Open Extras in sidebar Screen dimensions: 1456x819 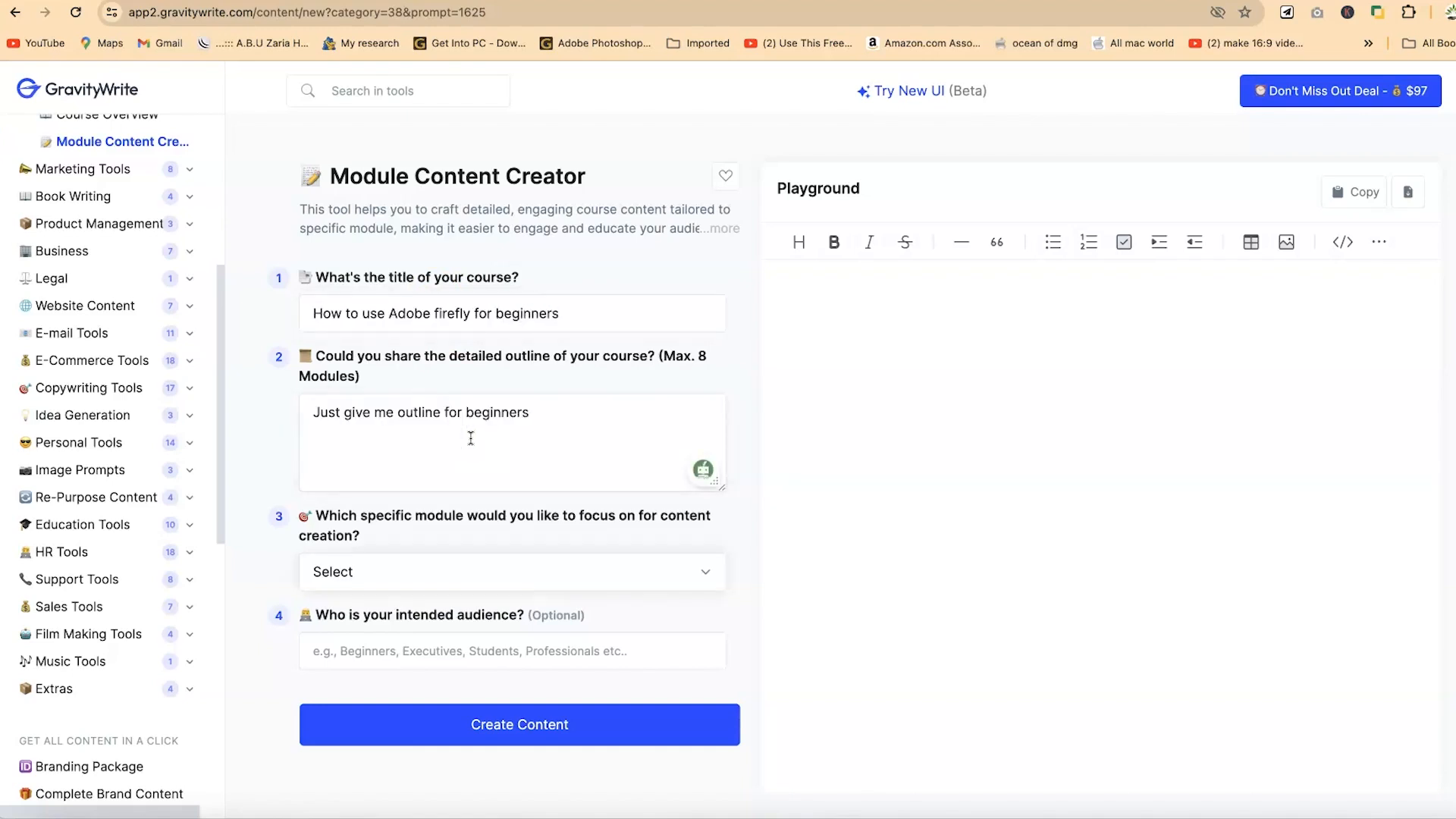[54, 689]
